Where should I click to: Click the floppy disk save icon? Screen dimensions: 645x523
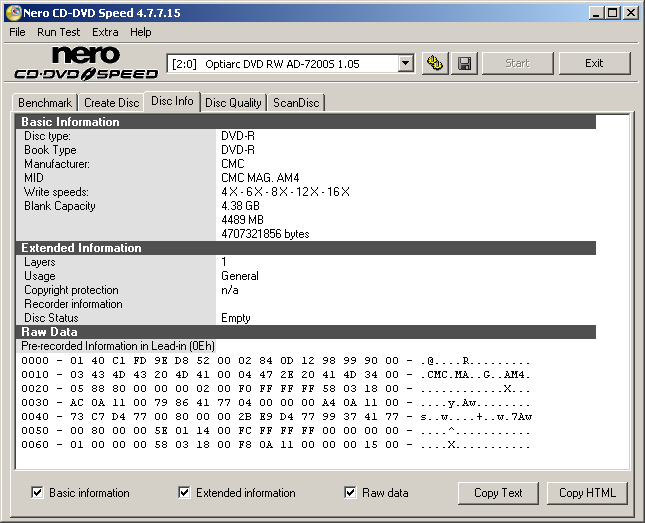pyautogui.click(x=465, y=64)
